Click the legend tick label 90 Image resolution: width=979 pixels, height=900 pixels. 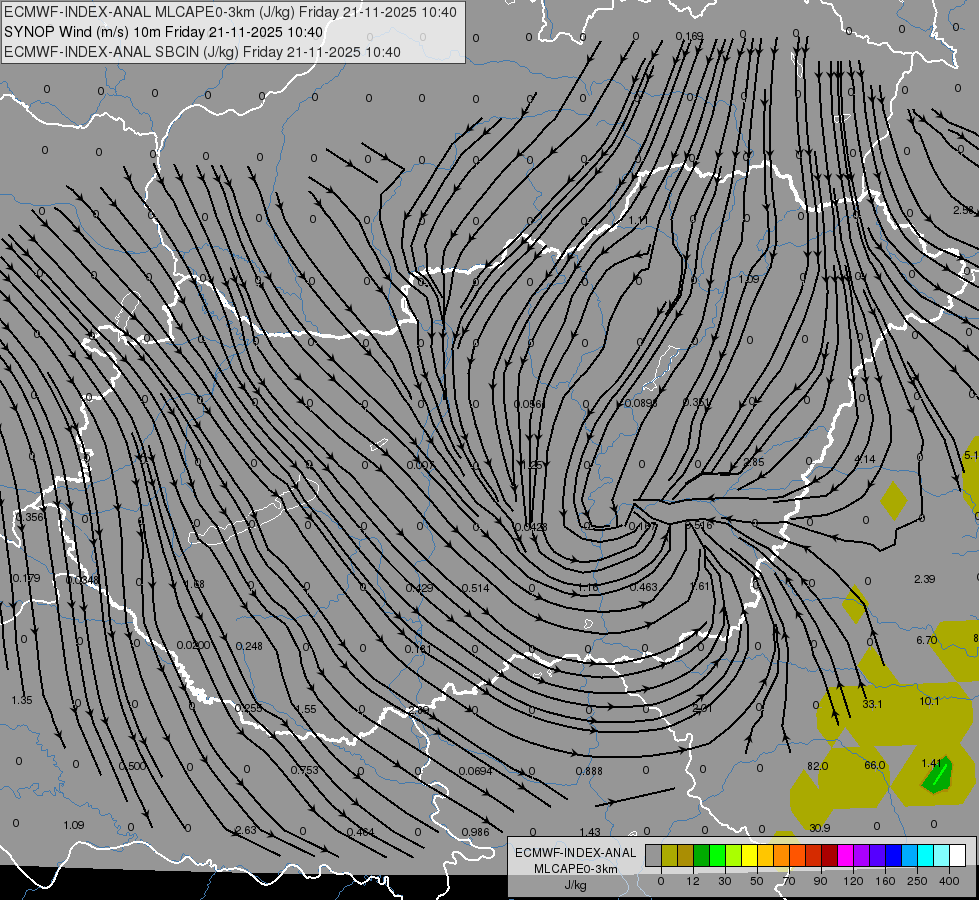coord(820,881)
